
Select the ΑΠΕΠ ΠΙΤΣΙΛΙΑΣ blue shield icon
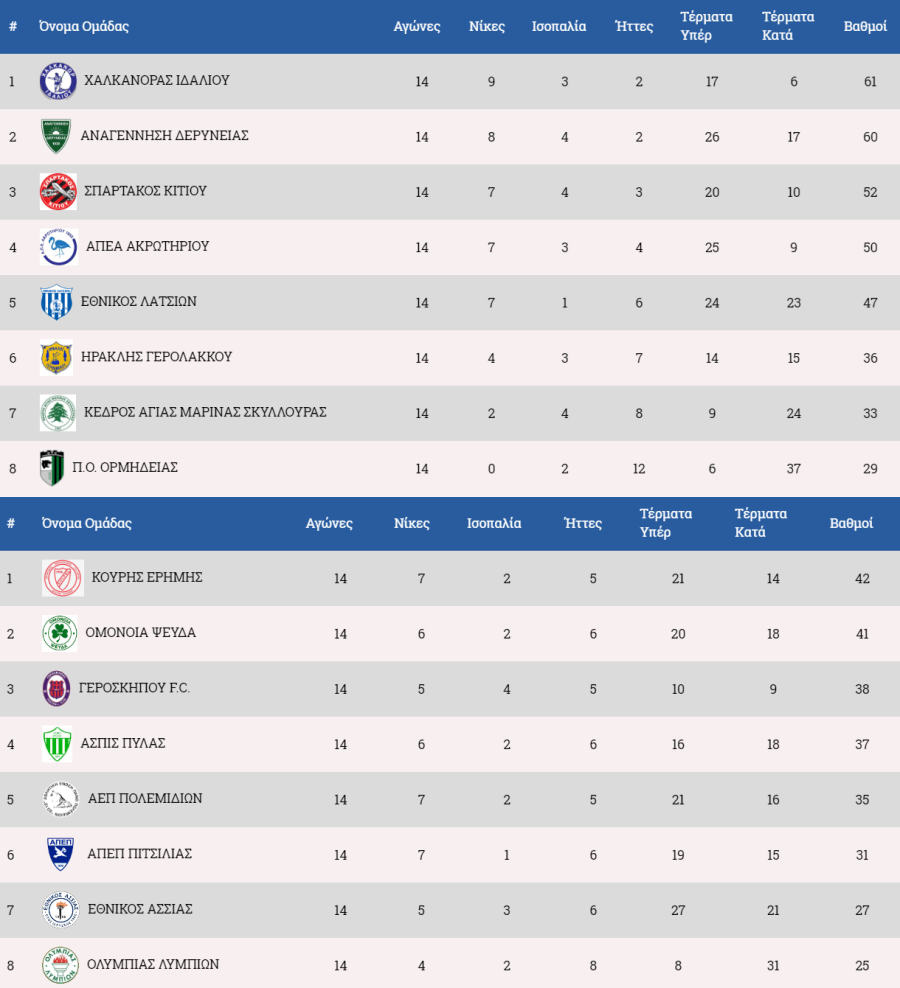coord(61,854)
